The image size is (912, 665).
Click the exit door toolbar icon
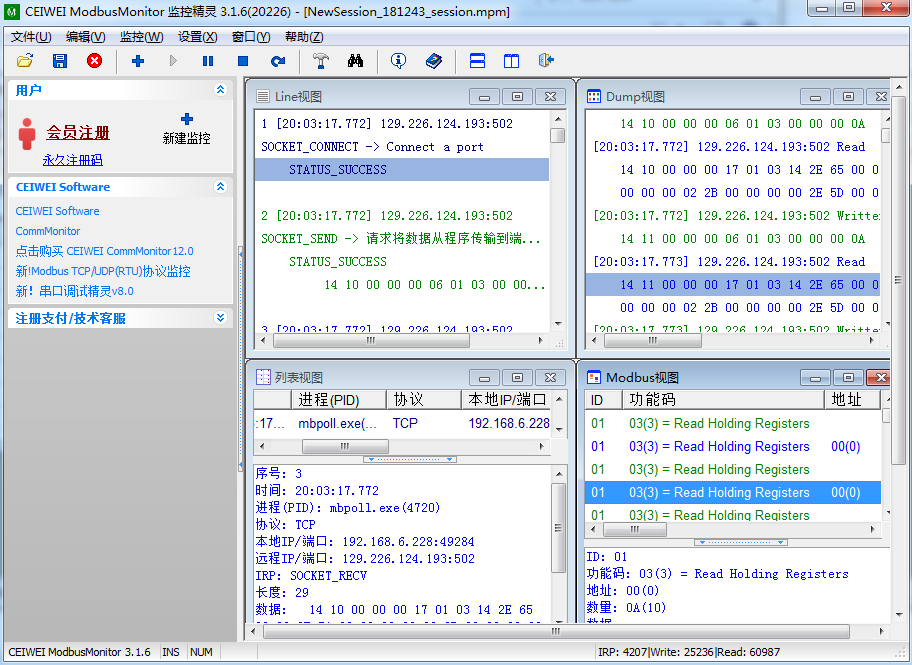pyautogui.click(x=546, y=61)
